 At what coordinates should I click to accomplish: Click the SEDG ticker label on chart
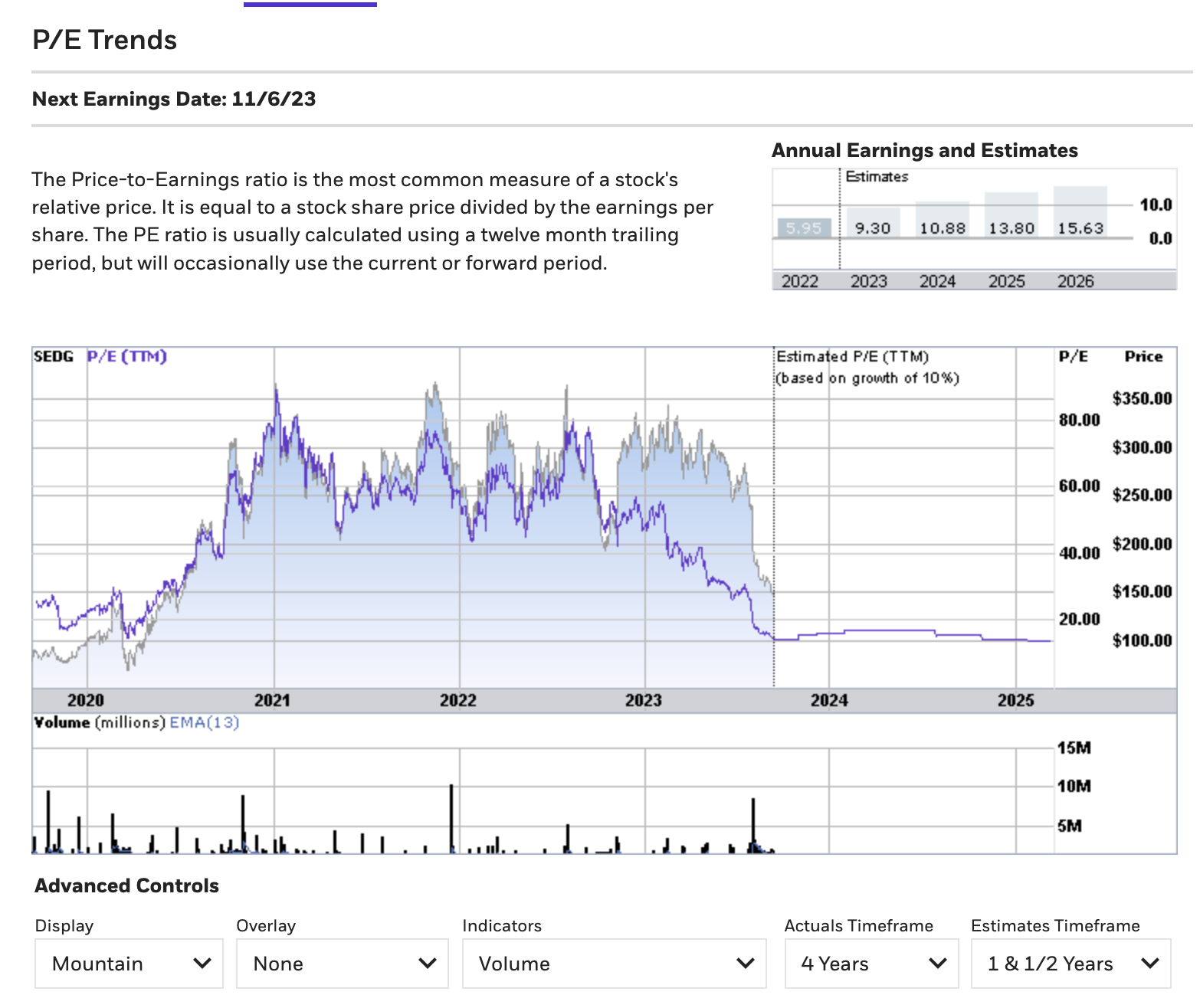(x=54, y=356)
